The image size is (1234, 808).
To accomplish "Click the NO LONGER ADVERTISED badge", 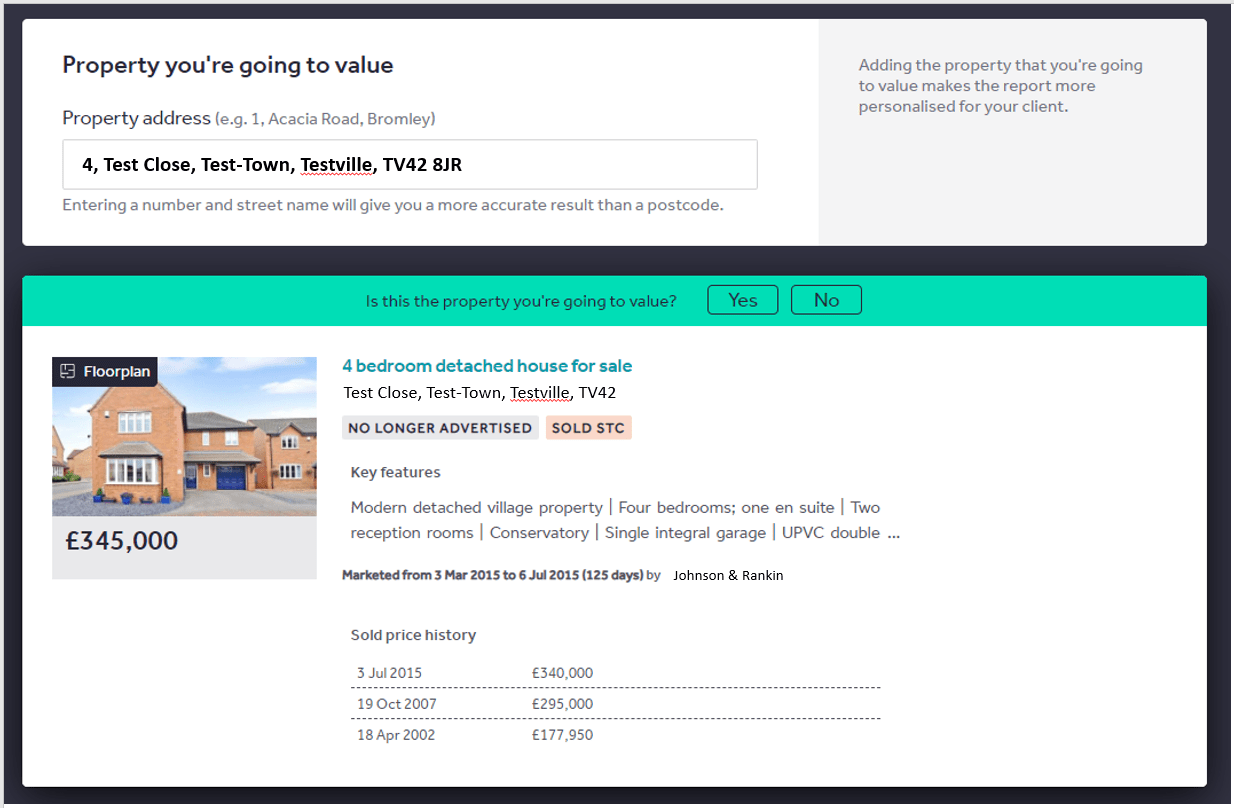I will [440, 427].
